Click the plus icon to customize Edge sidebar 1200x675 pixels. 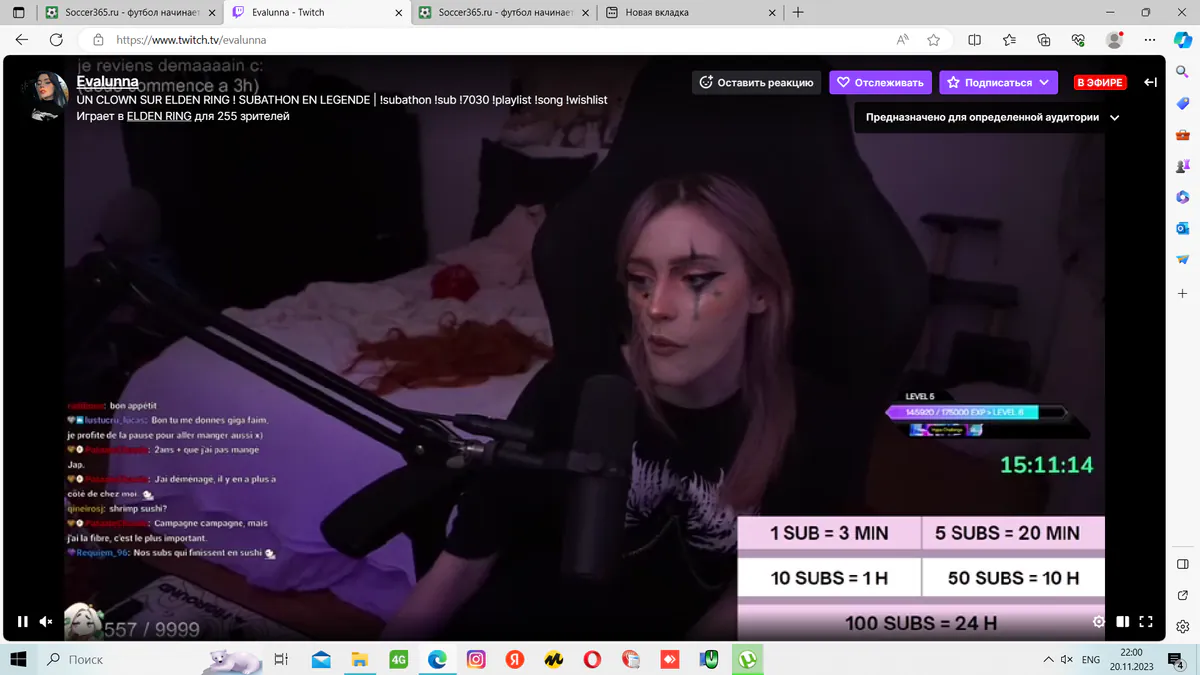coord(1183,294)
